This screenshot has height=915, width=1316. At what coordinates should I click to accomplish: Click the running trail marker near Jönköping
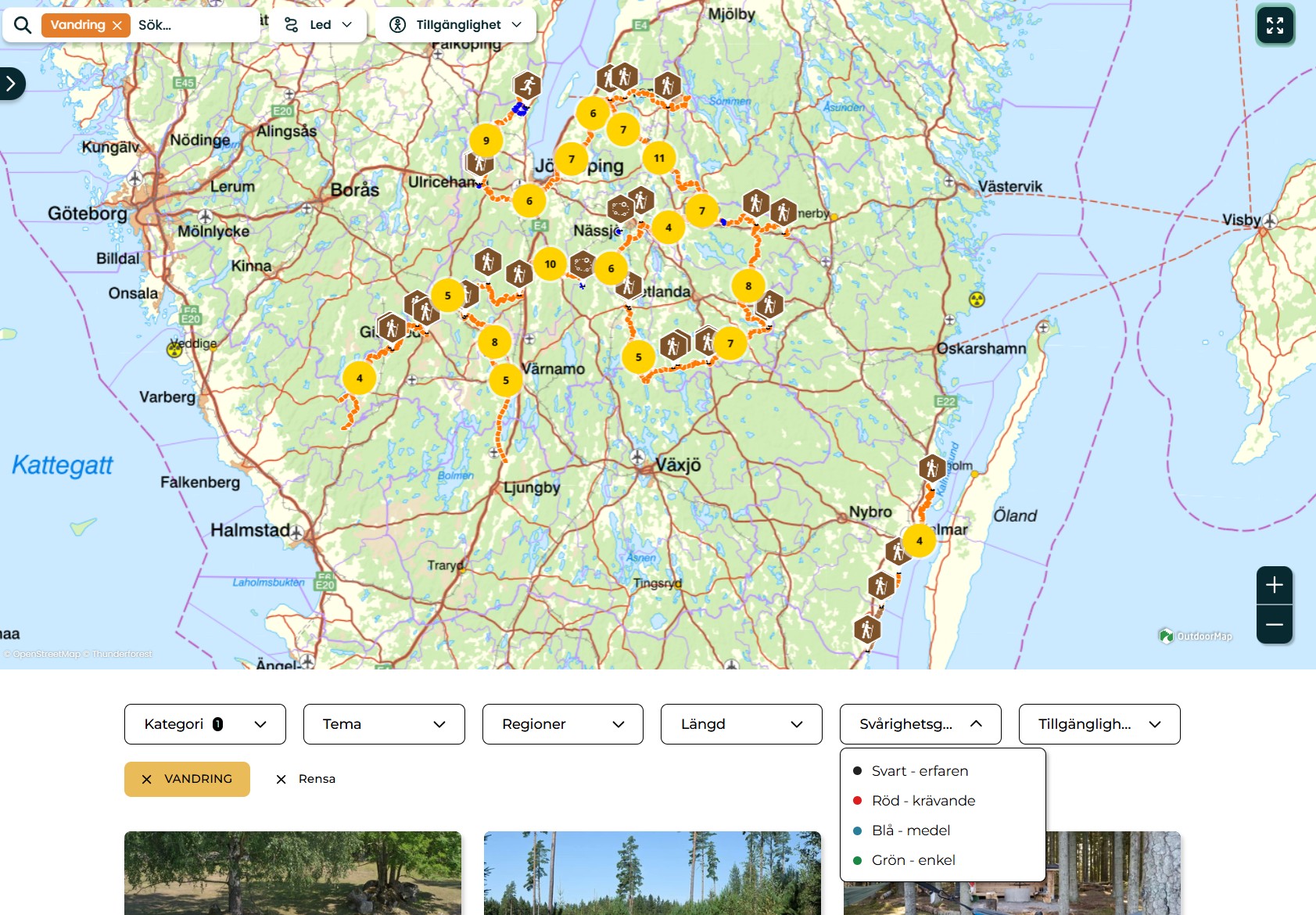(527, 84)
